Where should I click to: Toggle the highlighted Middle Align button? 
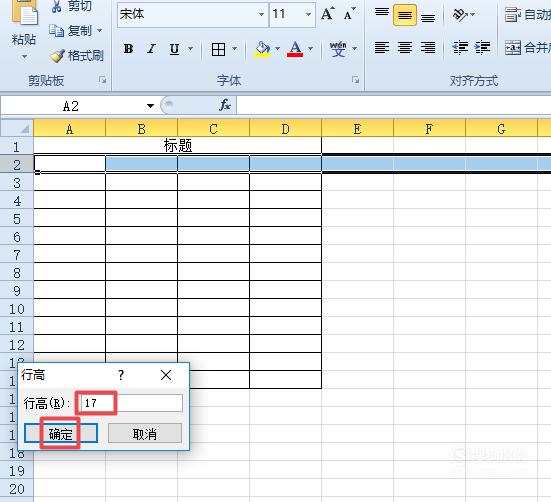pos(405,15)
